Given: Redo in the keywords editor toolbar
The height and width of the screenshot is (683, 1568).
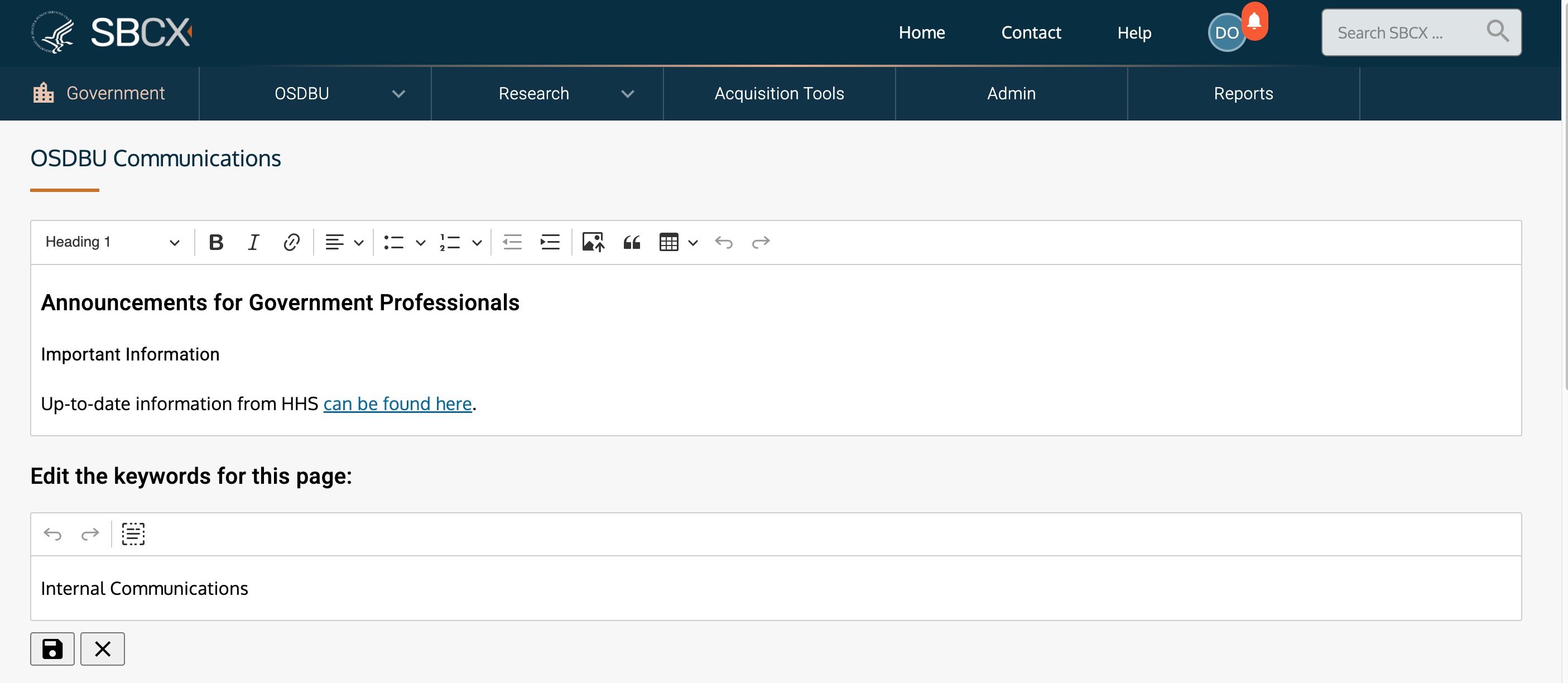Looking at the screenshot, I should [x=90, y=535].
